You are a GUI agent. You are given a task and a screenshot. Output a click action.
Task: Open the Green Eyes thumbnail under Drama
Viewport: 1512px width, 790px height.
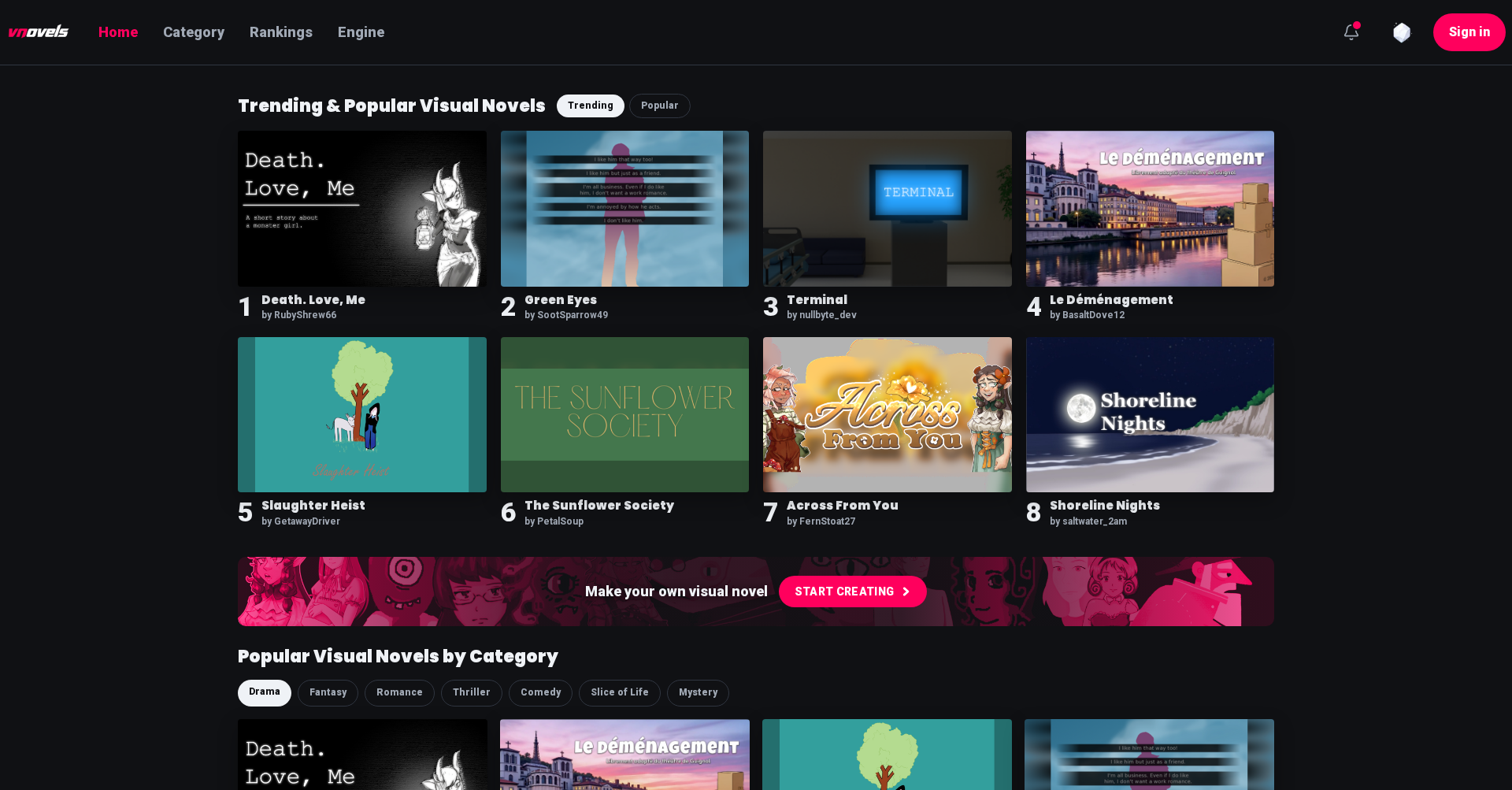1150,755
